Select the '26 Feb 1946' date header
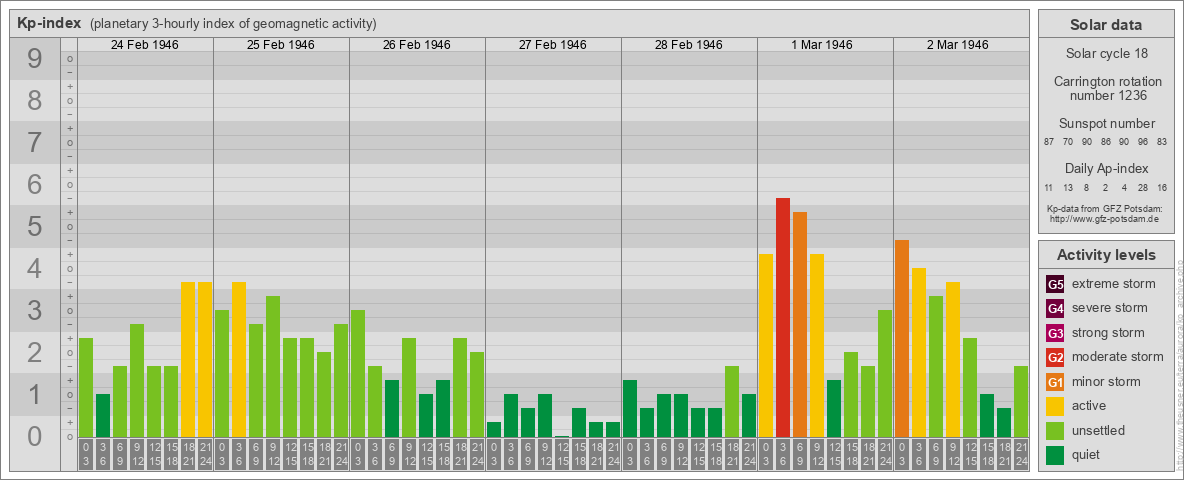The height and width of the screenshot is (480, 1184). pos(417,45)
